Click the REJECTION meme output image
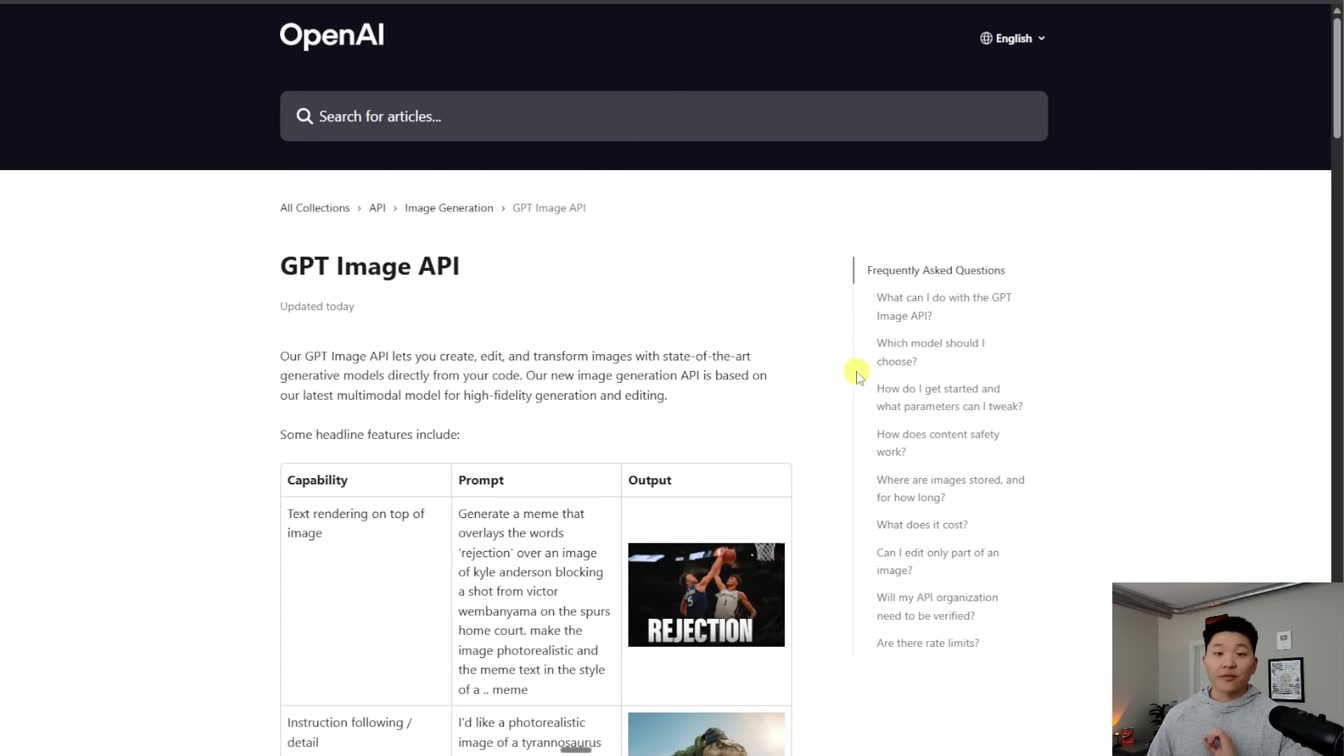Viewport: 1344px width, 756px height. pos(706,595)
